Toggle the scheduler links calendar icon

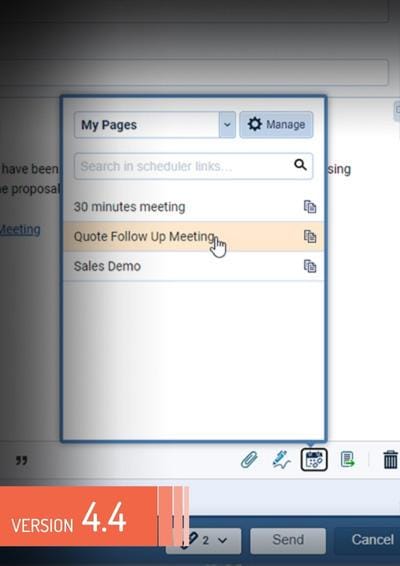[314, 460]
